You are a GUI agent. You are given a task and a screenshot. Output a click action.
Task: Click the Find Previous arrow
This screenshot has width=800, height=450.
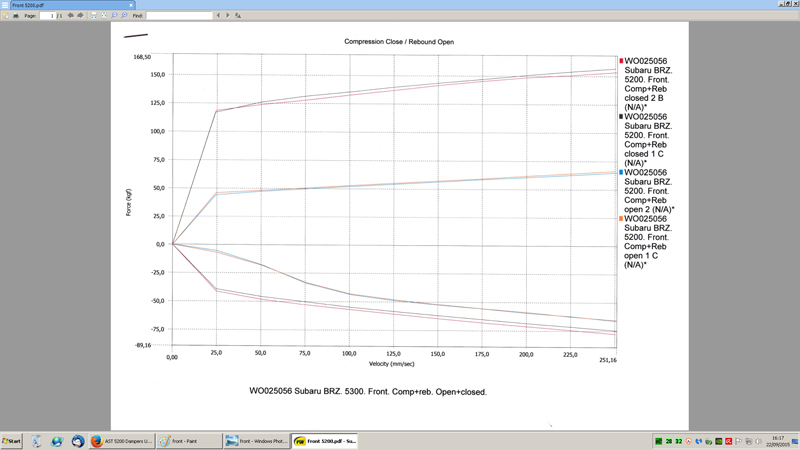coord(219,16)
